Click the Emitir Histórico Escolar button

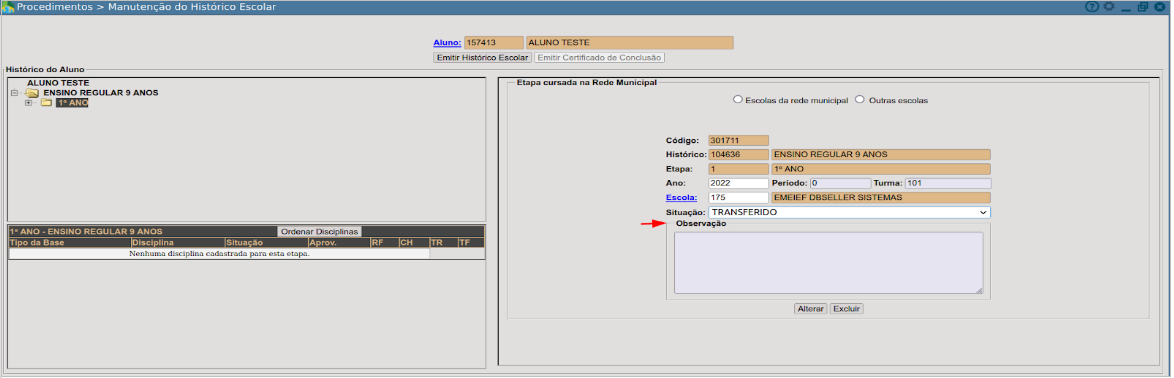[482, 58]
